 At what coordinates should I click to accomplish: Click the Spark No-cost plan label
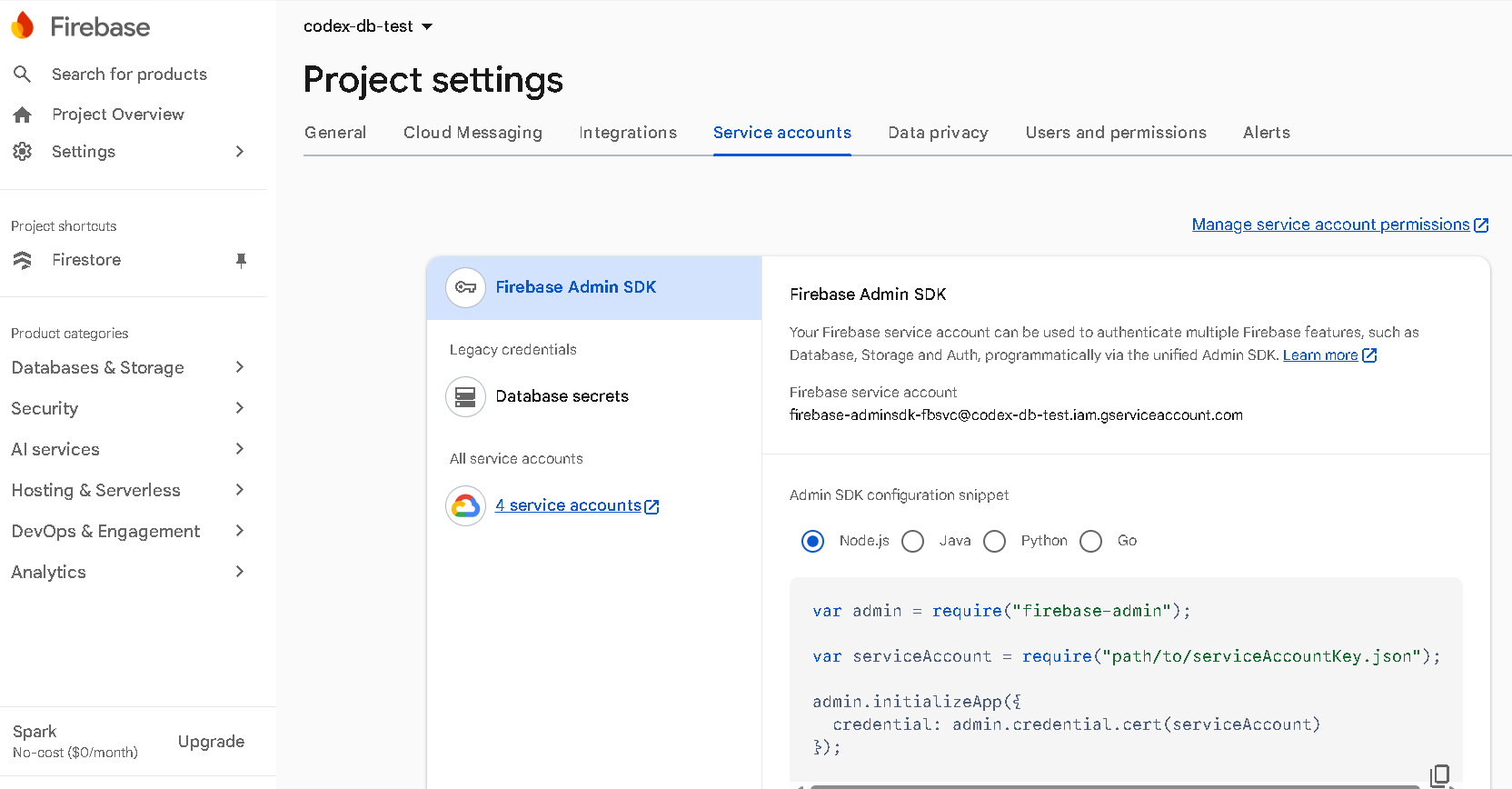(75, 742)
